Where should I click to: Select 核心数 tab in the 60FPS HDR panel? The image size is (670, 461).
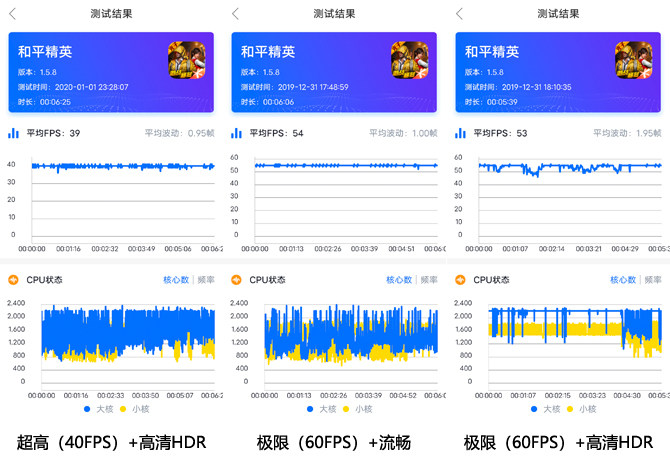click(623, 280)
